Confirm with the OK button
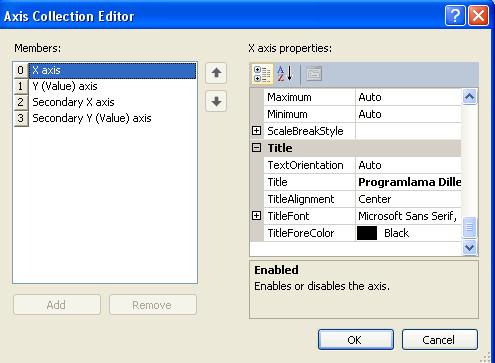 click(356, 340)
